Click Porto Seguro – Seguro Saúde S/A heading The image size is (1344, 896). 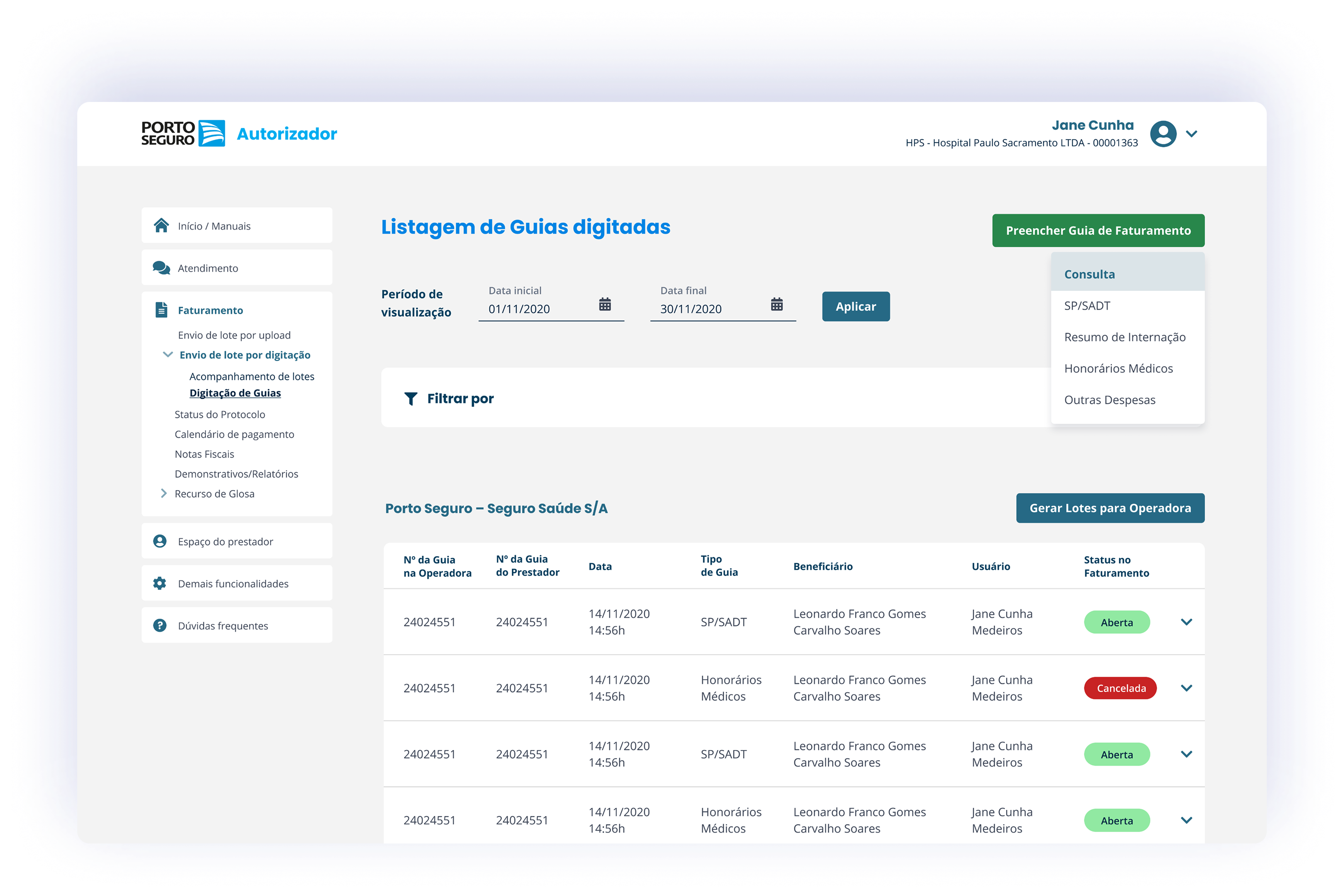coord(496,508)
